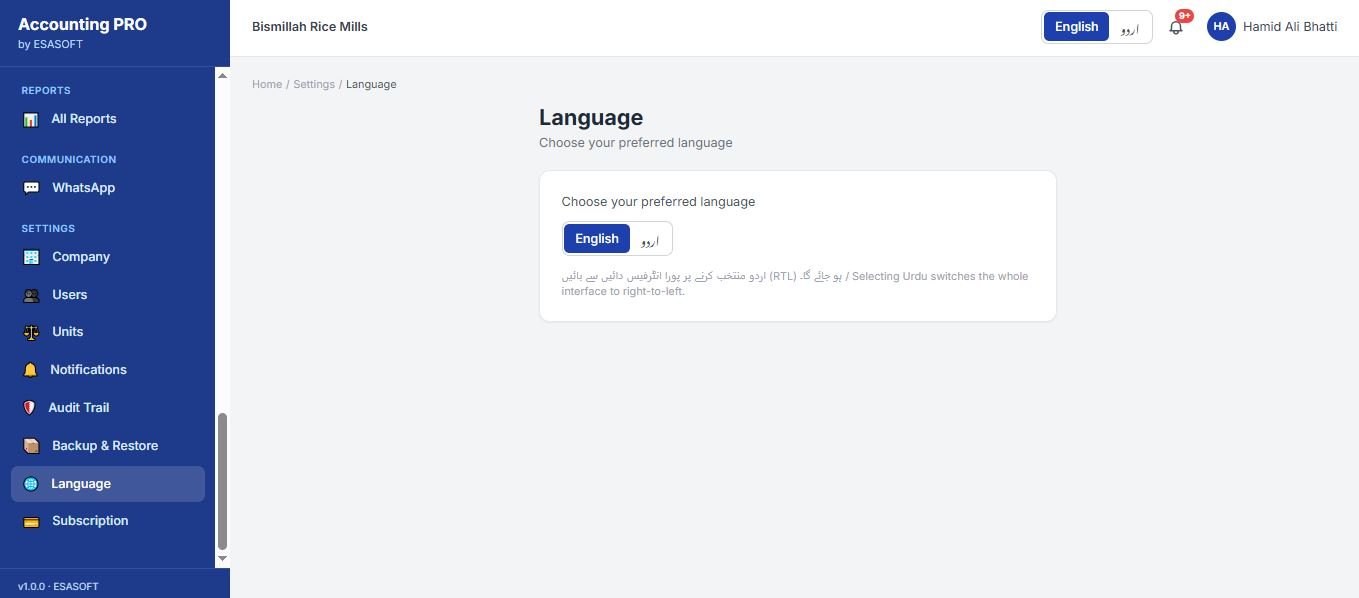Click the large Language page heading

(x=591, y=118)
